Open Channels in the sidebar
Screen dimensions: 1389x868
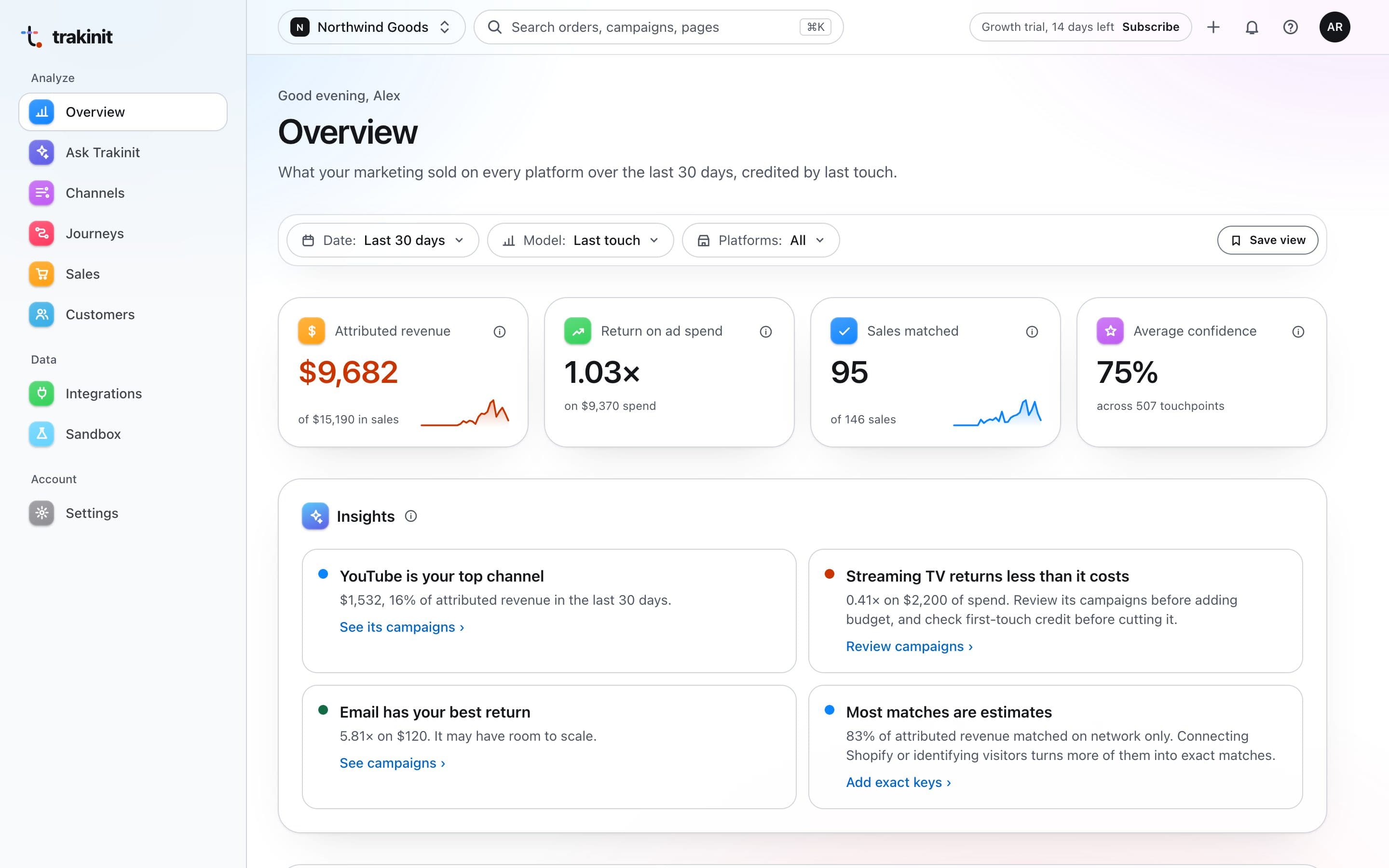123,193
